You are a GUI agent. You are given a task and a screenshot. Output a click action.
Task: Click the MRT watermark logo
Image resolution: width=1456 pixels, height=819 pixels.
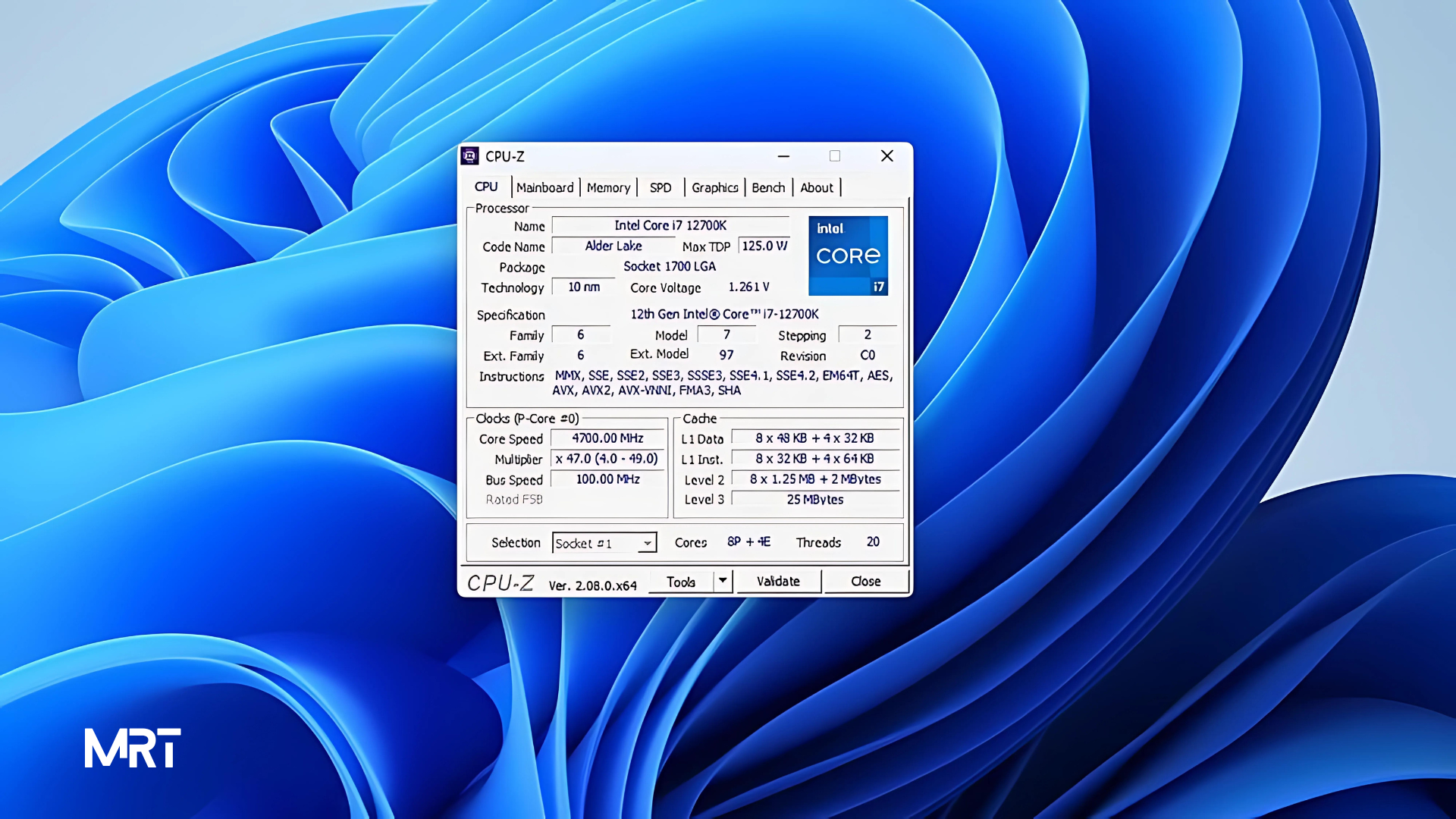click(133, 748)
